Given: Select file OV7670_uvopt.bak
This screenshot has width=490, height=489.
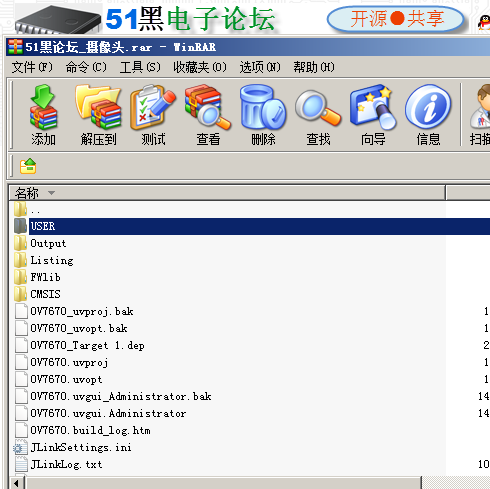Looking at the screenshot, I should [x=79, y=328].
